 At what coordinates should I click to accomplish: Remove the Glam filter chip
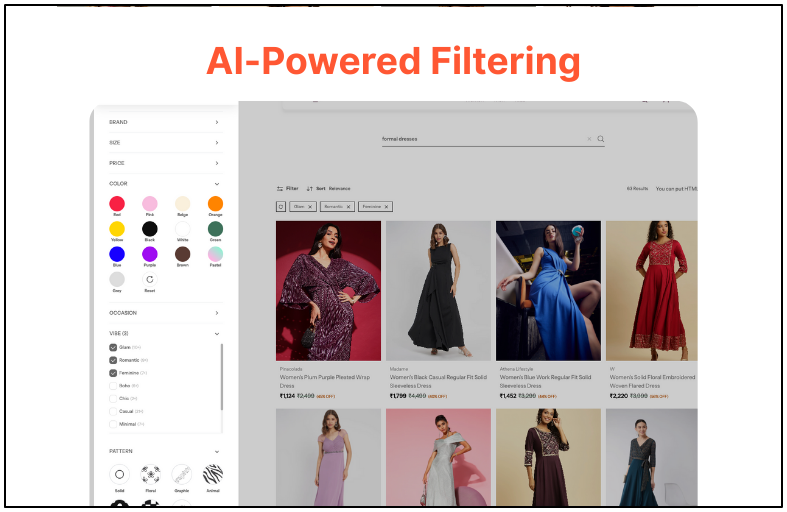point(310,207)
